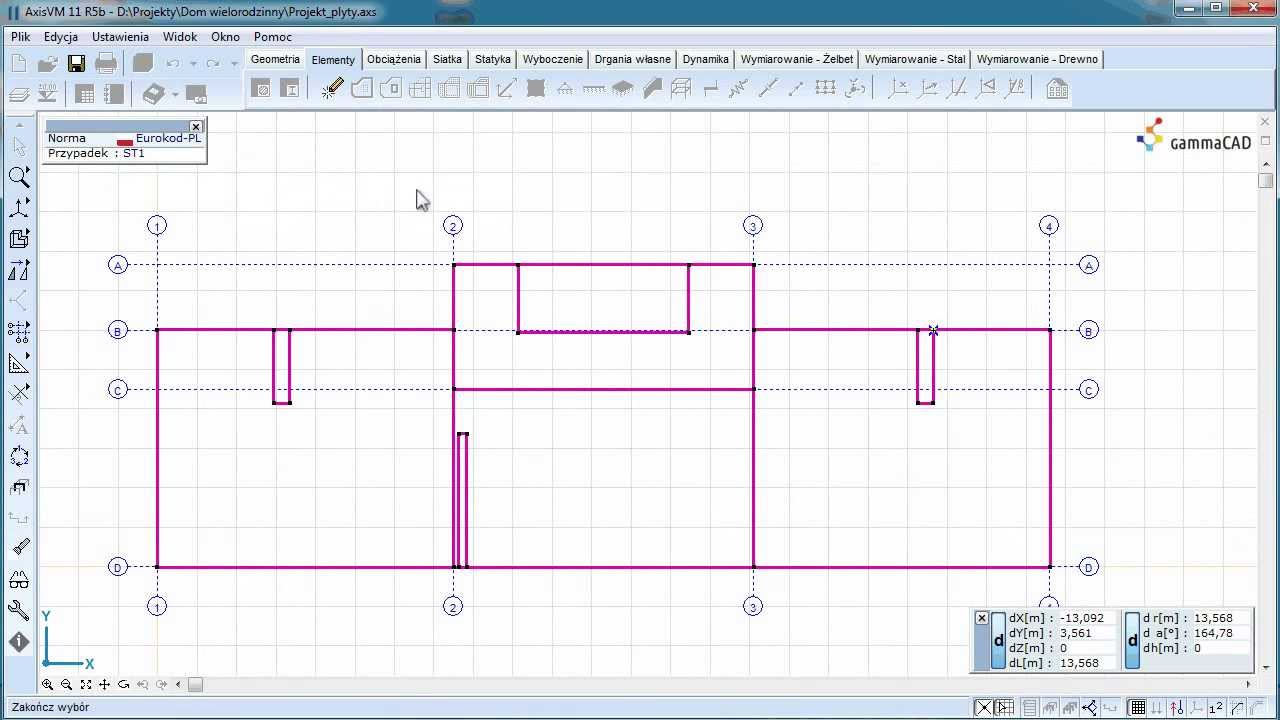Open the Widok menu
1280x720 pixels.
[180, 37]
